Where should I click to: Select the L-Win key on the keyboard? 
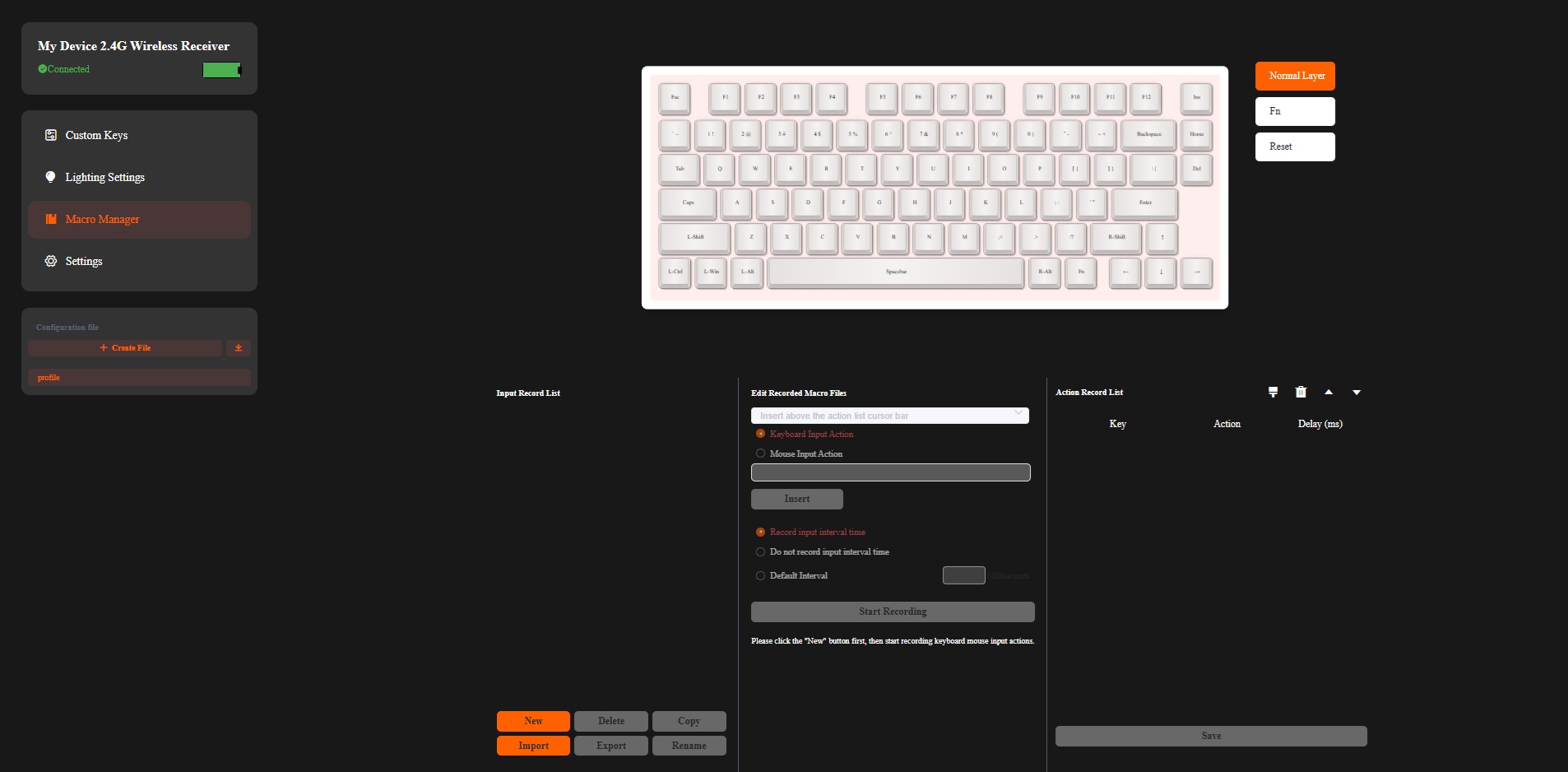(x=711, y=272)
